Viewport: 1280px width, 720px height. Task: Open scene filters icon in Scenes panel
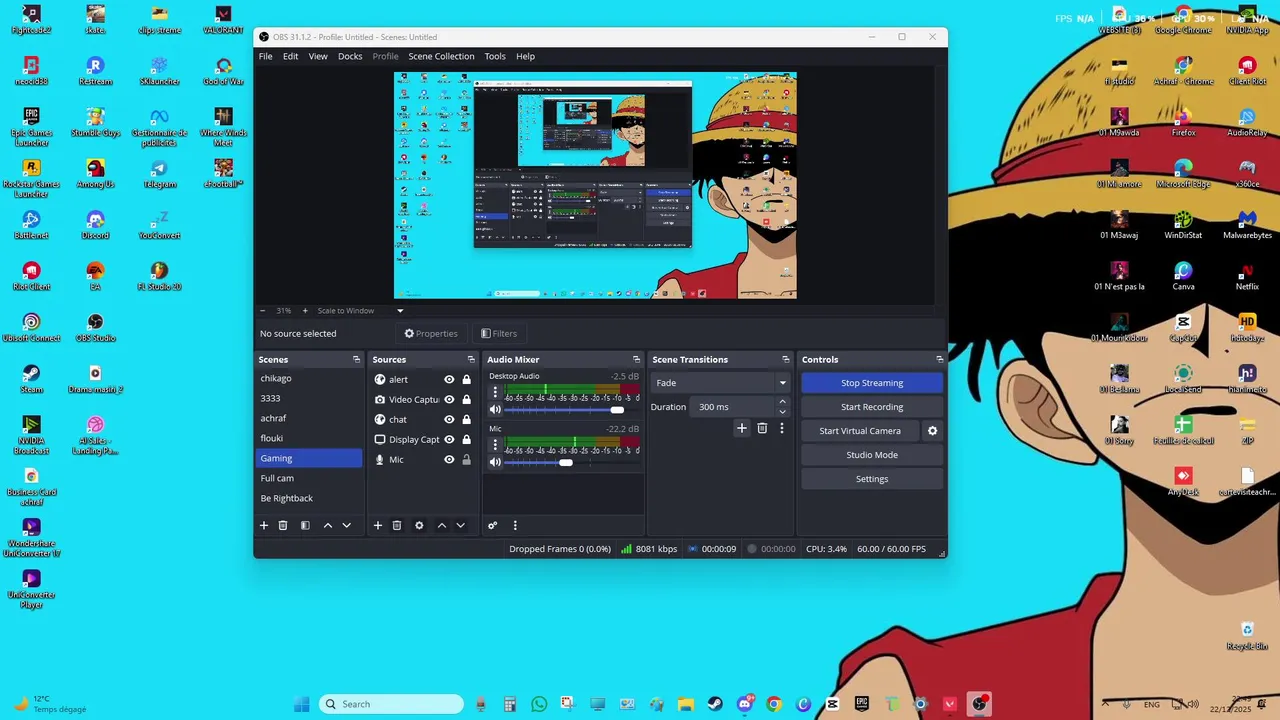coord(305,525)
